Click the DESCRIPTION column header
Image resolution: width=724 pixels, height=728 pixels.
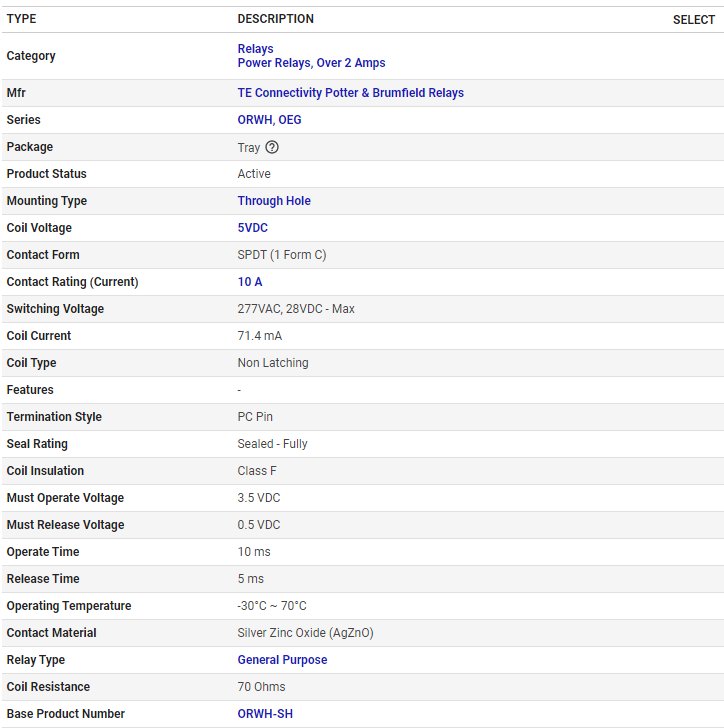coord(275,19)
